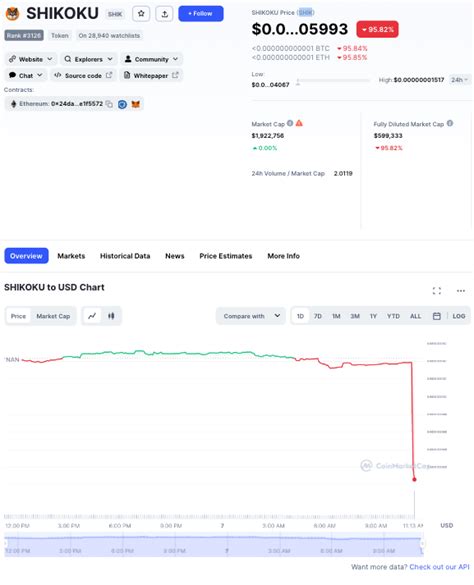Expand the Website dropdown

[31, 59]
